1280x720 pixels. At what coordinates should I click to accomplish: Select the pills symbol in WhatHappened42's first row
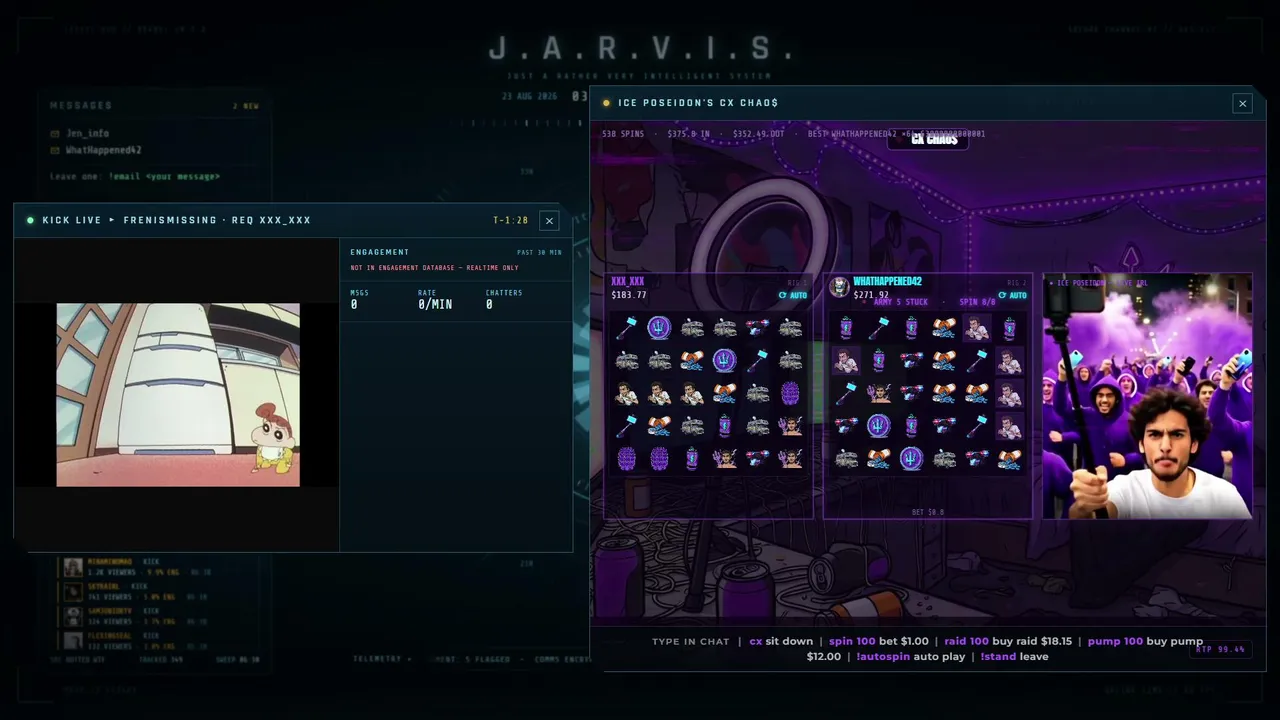pos(943,327)
